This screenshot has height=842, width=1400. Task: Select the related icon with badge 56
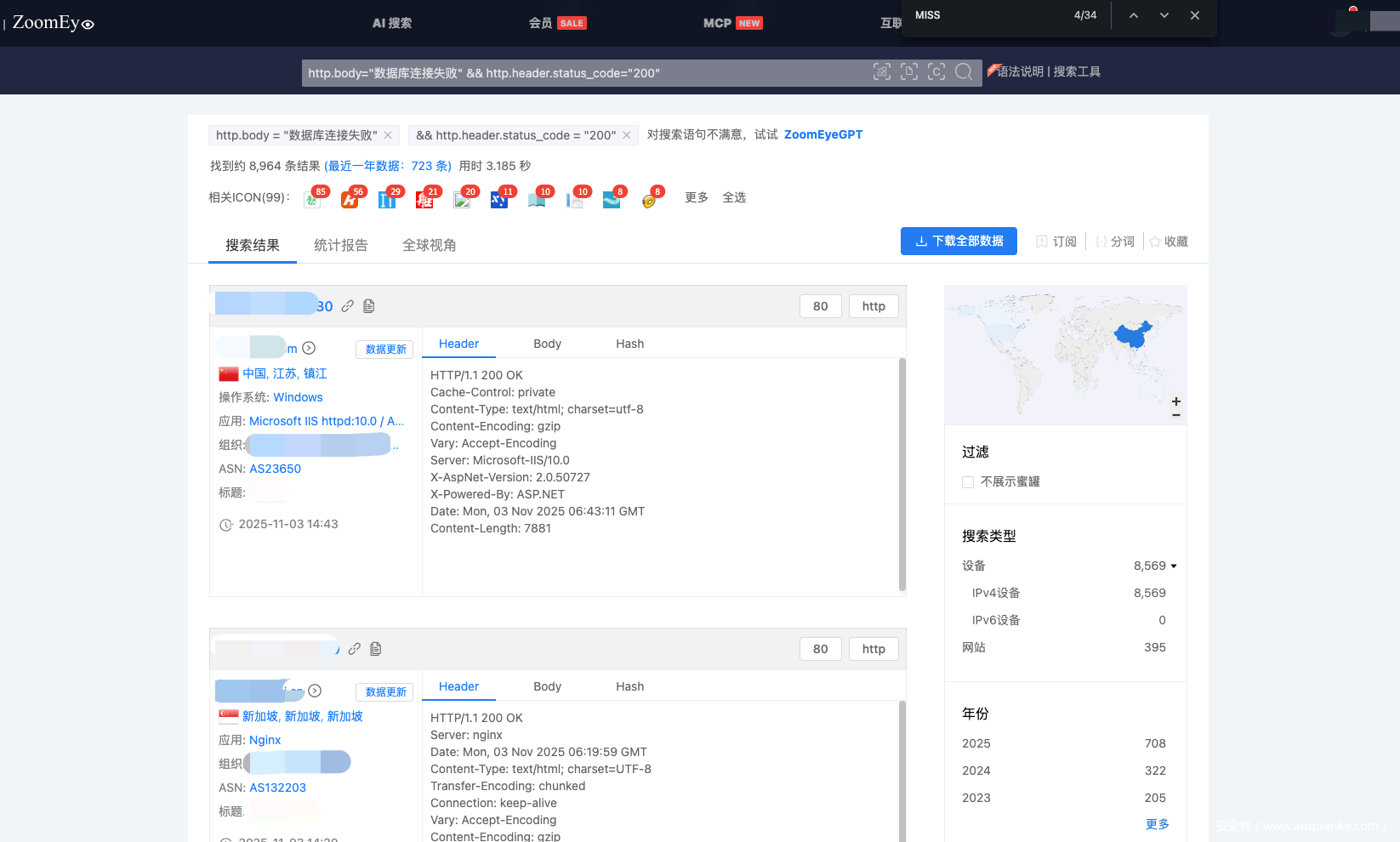350,199
